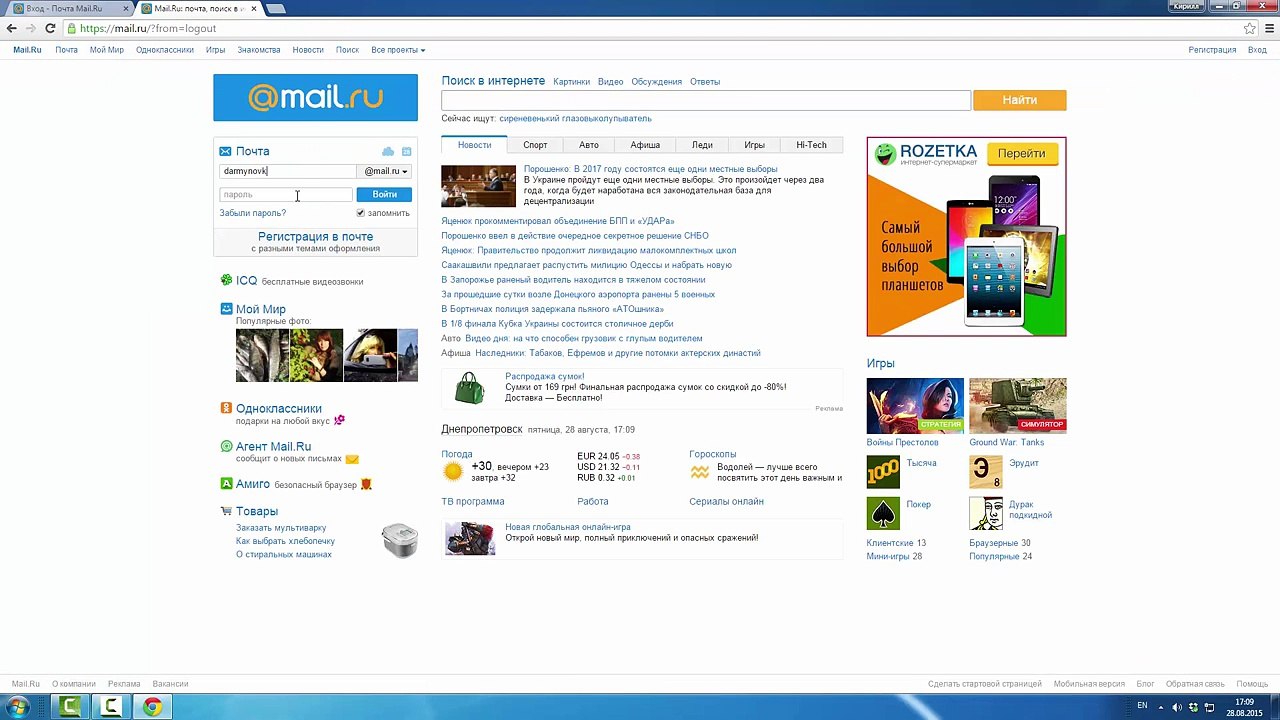Open the ТВ программа link
Screen dimensions: 1280x720
tap(473, 501)
